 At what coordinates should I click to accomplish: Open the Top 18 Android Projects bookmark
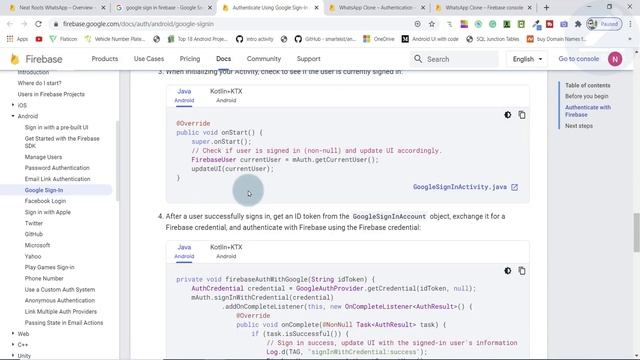198,39
